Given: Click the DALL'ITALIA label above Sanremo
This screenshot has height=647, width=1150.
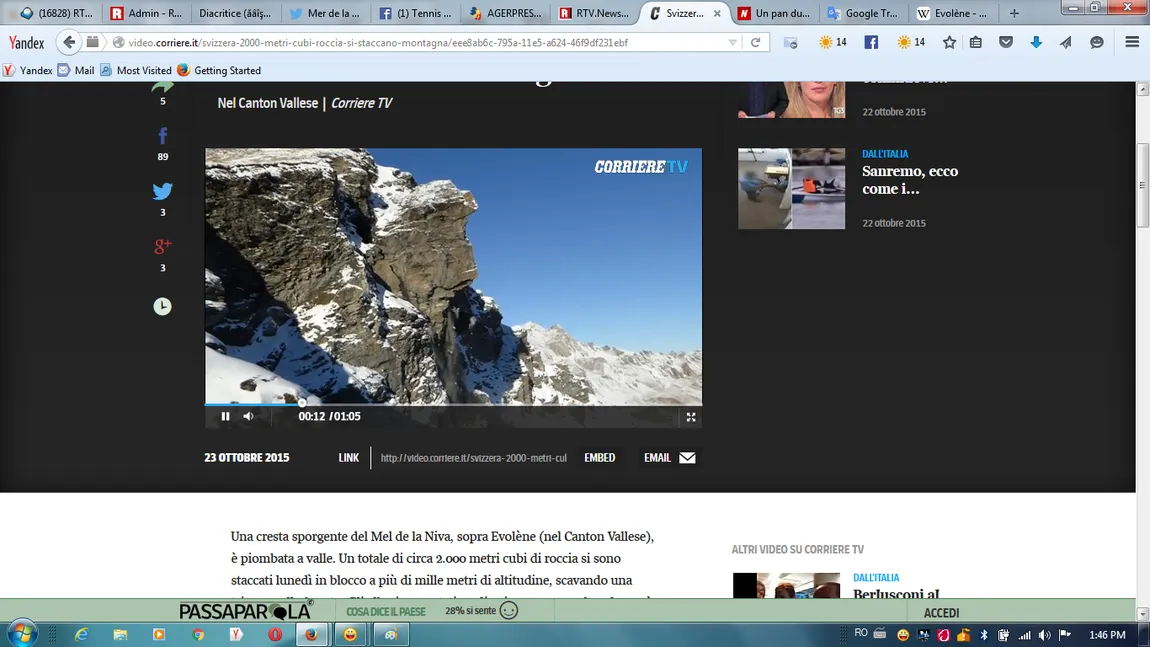Looking at the screenshot, I should [885, 154].
